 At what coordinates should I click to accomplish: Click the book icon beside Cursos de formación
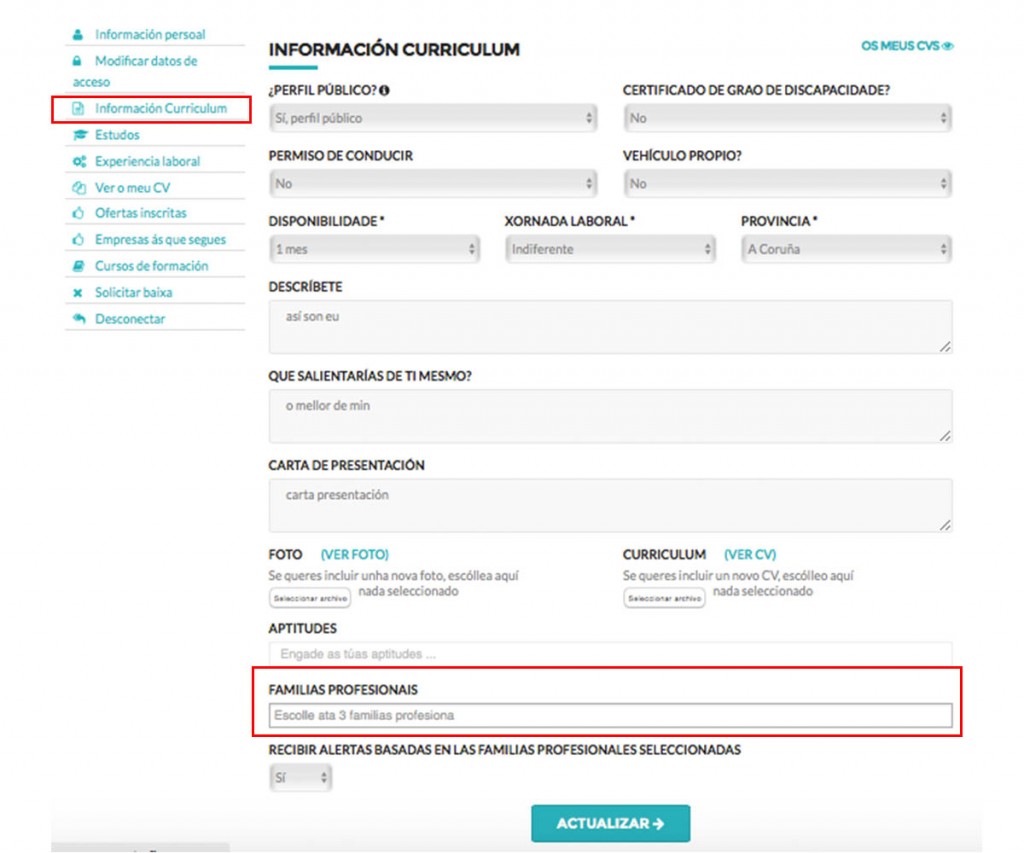[x=78, y=266]
